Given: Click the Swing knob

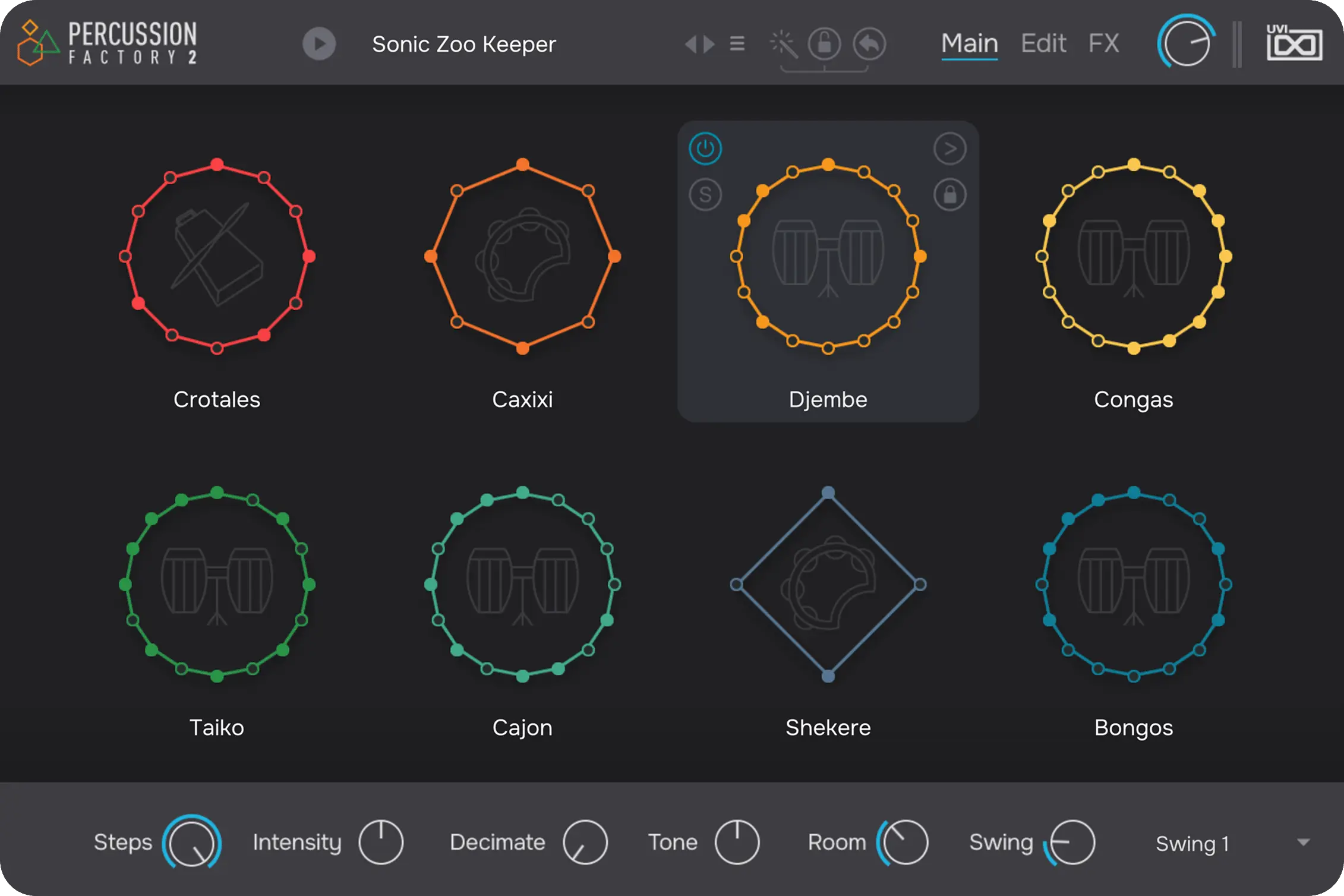Looking at the screenshot, I should coord(1071,843).
